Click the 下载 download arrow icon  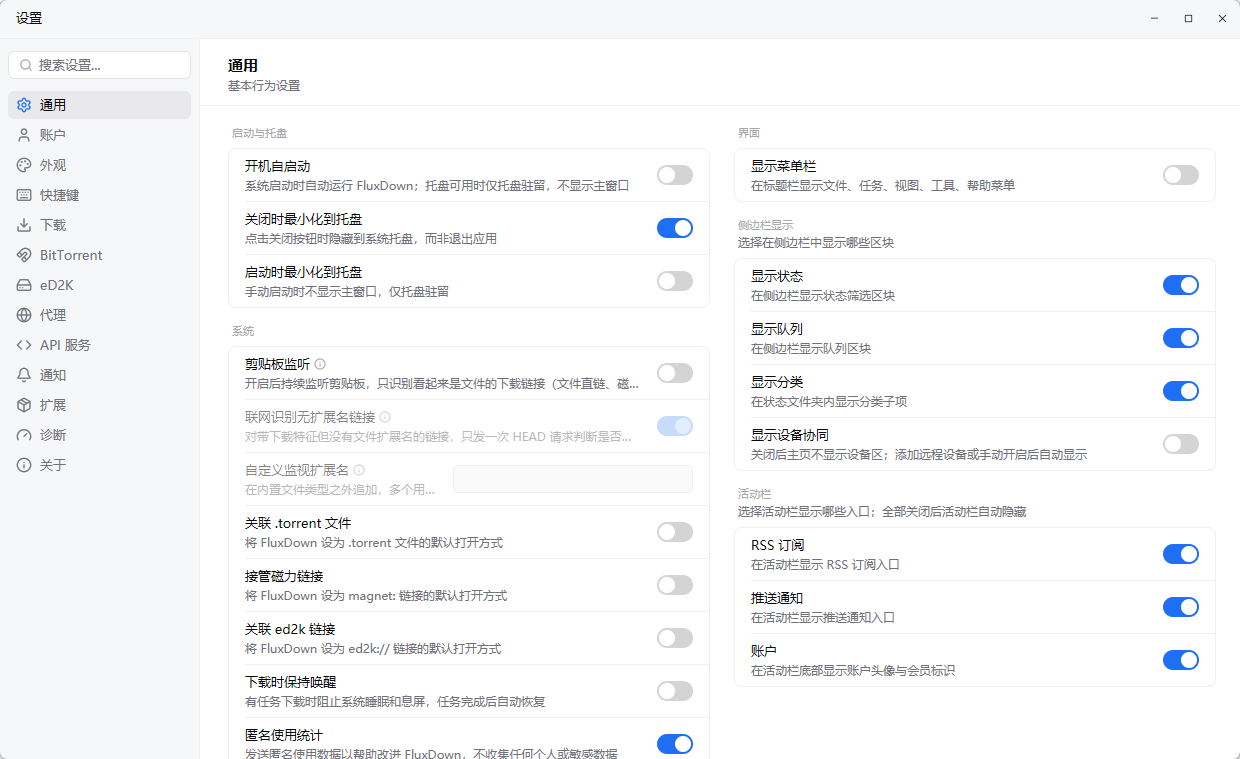click(x=24, y=225)
